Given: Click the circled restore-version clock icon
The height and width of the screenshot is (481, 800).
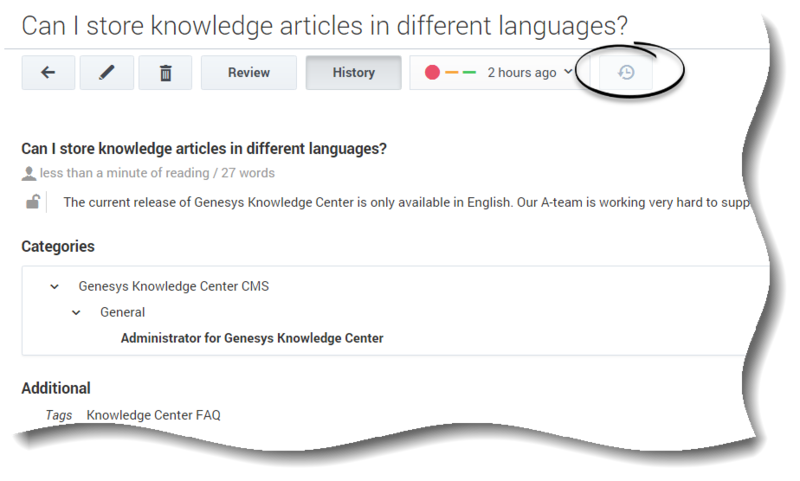Looking at the screenshot, I should pos(626,72).
